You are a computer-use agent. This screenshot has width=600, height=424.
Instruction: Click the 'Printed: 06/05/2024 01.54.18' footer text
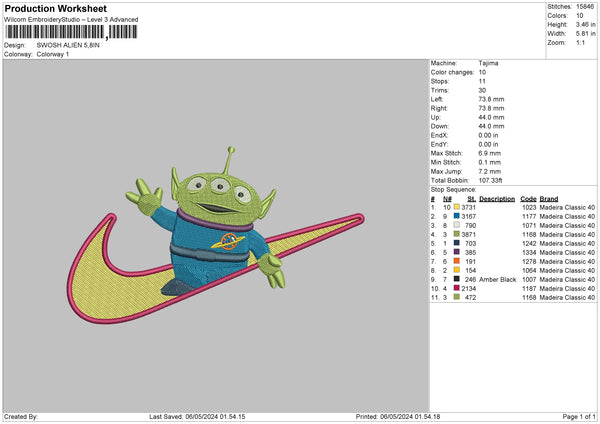[x=398, y=417]
